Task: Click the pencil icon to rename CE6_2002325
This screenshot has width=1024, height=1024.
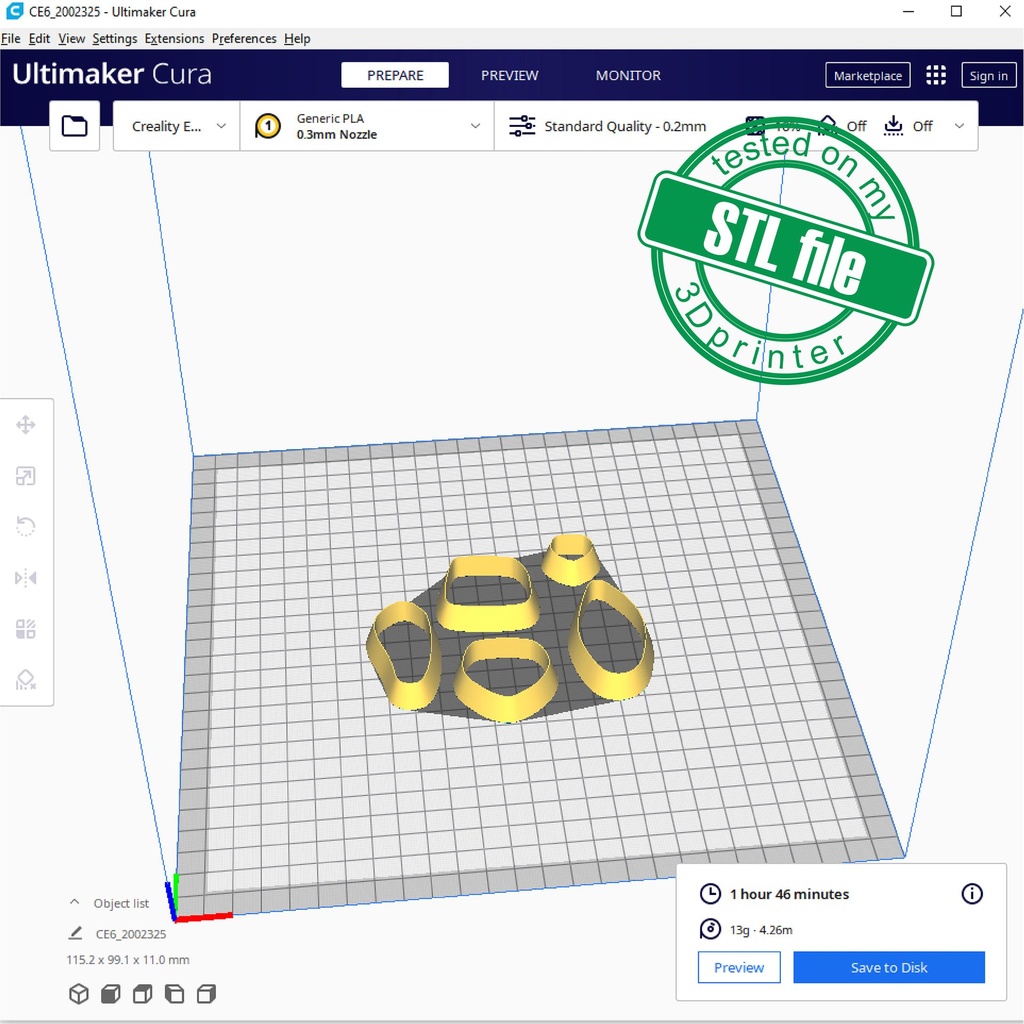Action: [75, 934]
